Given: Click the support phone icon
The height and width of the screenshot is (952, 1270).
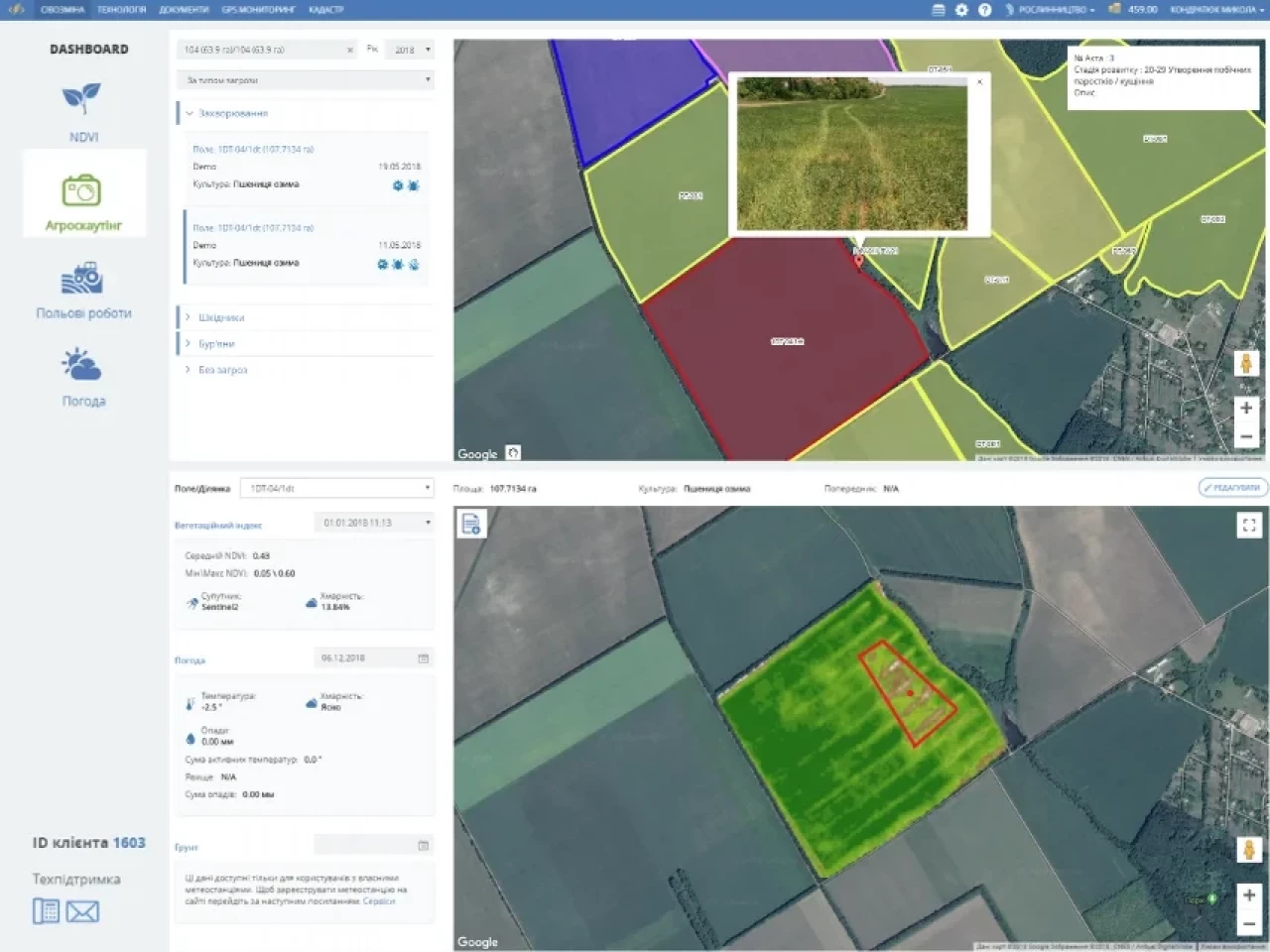Looking at the screenshot, I should click(x=46, y=911).
